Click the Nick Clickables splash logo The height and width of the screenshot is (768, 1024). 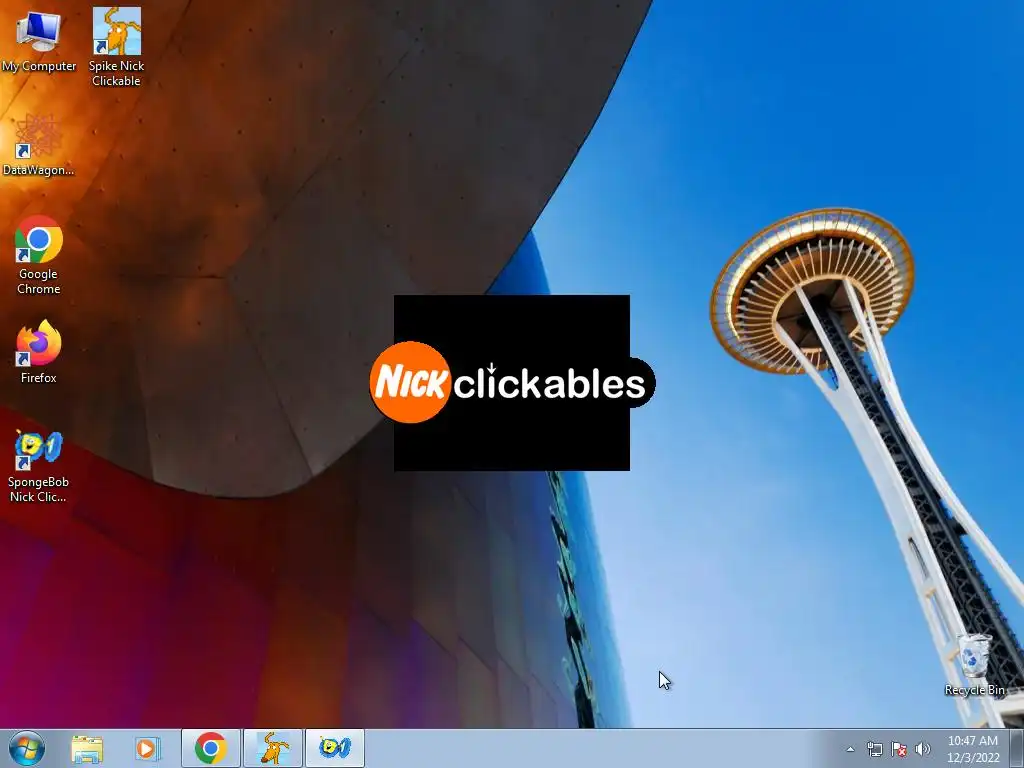(x=512, y=383)
